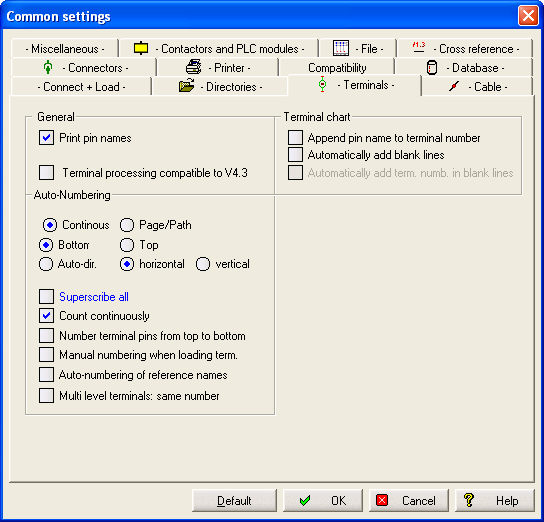544x522 pixels.
Task: Open the Database tab cylinder icon
Action: tap(432, 68)
